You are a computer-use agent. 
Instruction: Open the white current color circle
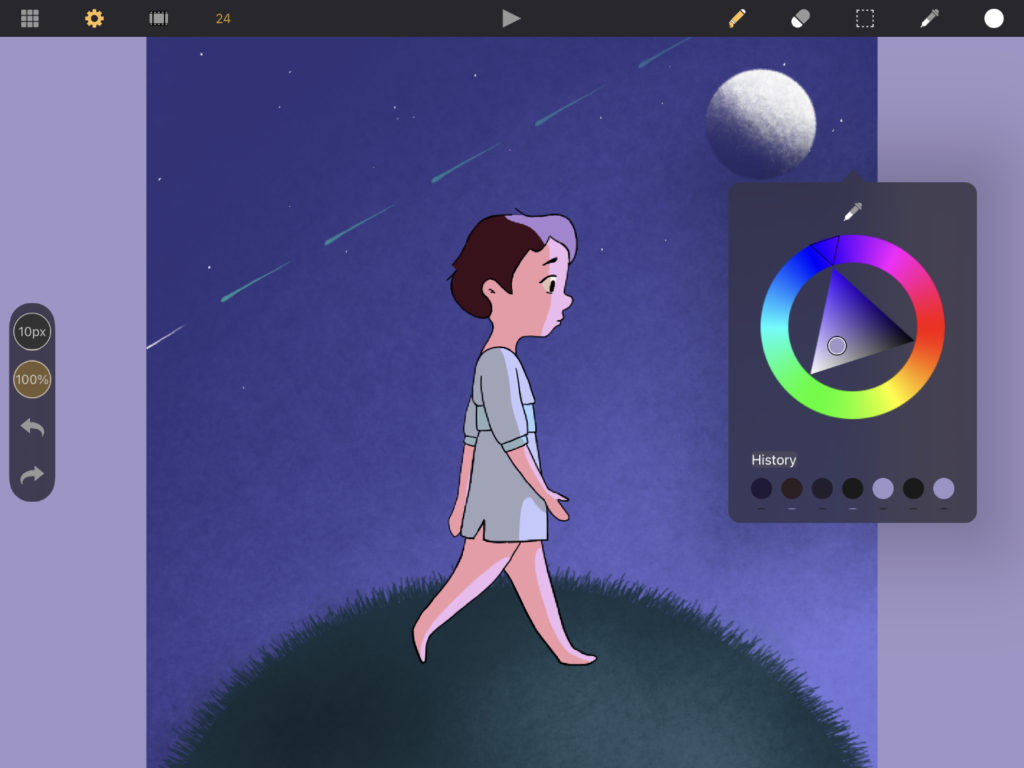tap(993, 18)
